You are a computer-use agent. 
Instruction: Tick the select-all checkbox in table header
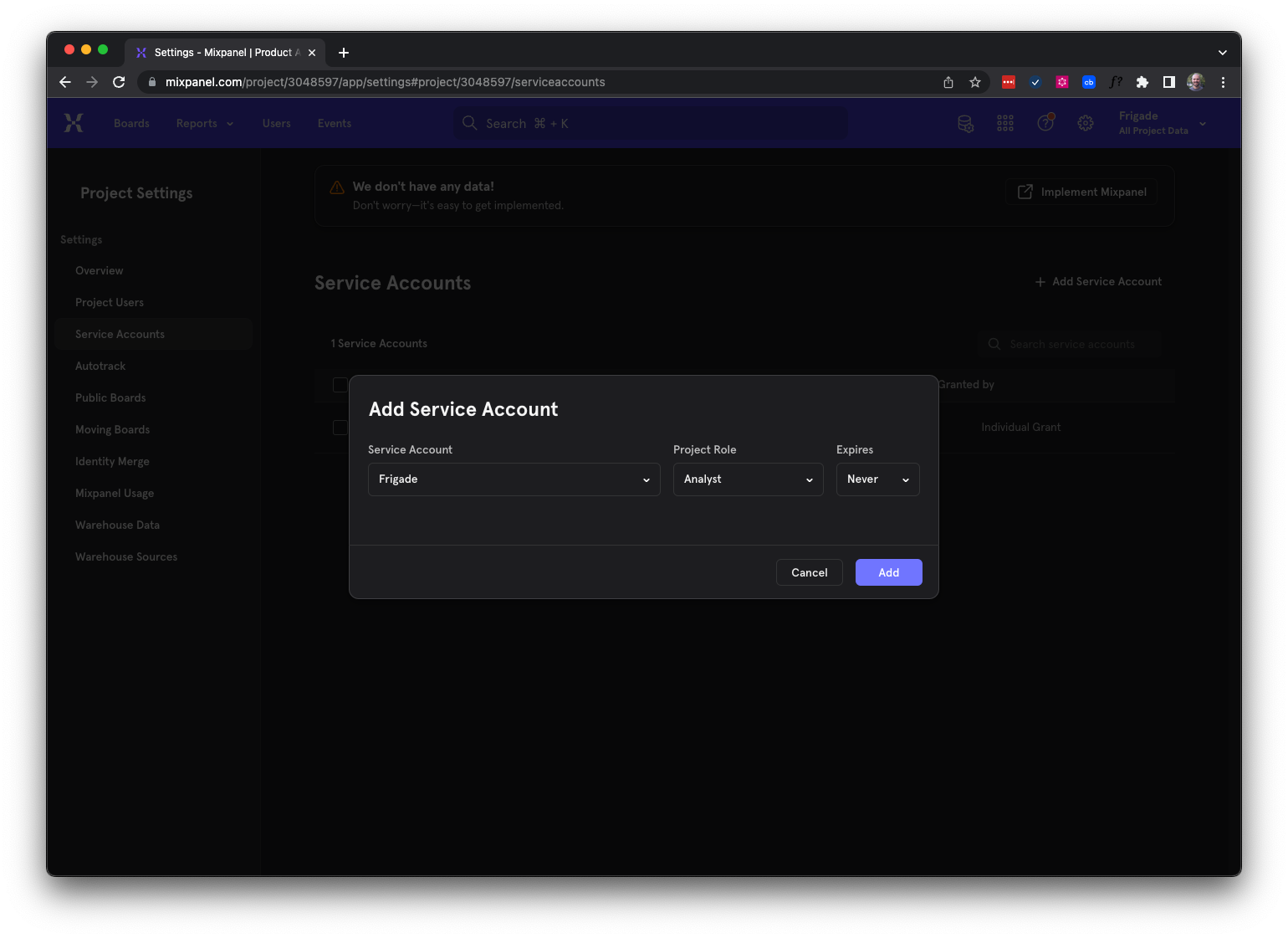(x=340, y=385)
